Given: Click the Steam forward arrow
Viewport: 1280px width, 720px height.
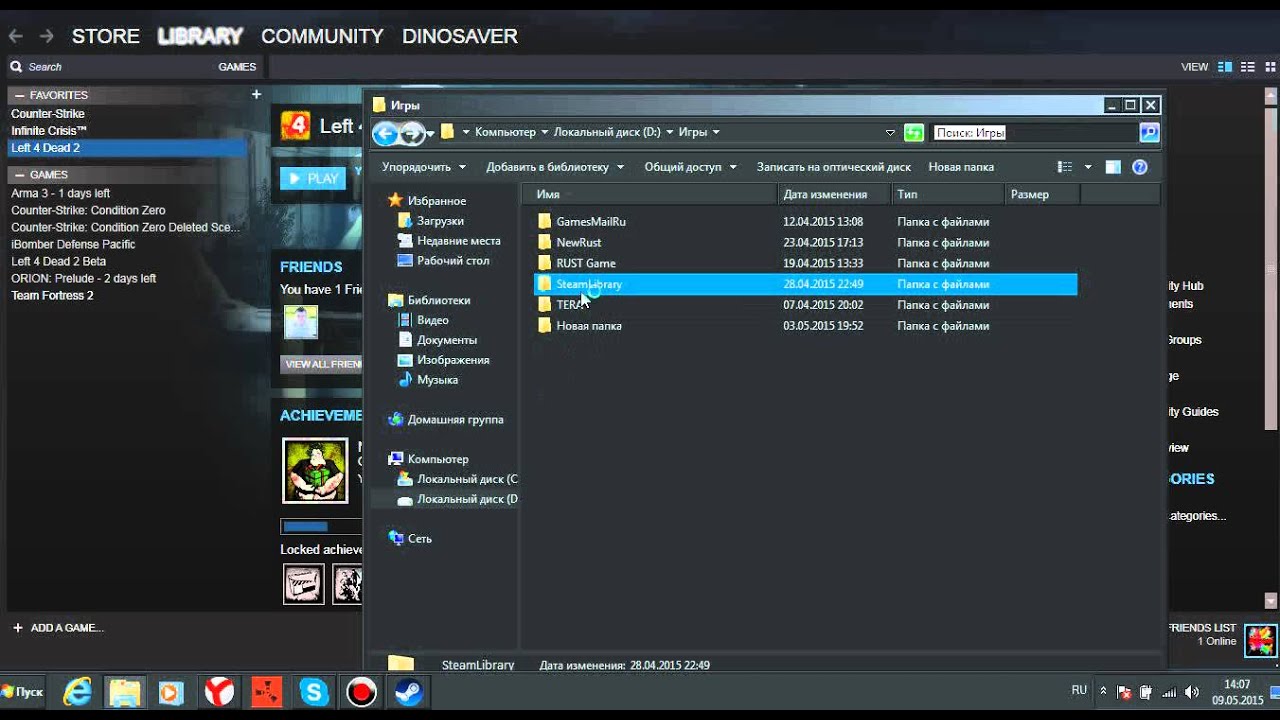Looking at the screenshot, I should [46, 36].
